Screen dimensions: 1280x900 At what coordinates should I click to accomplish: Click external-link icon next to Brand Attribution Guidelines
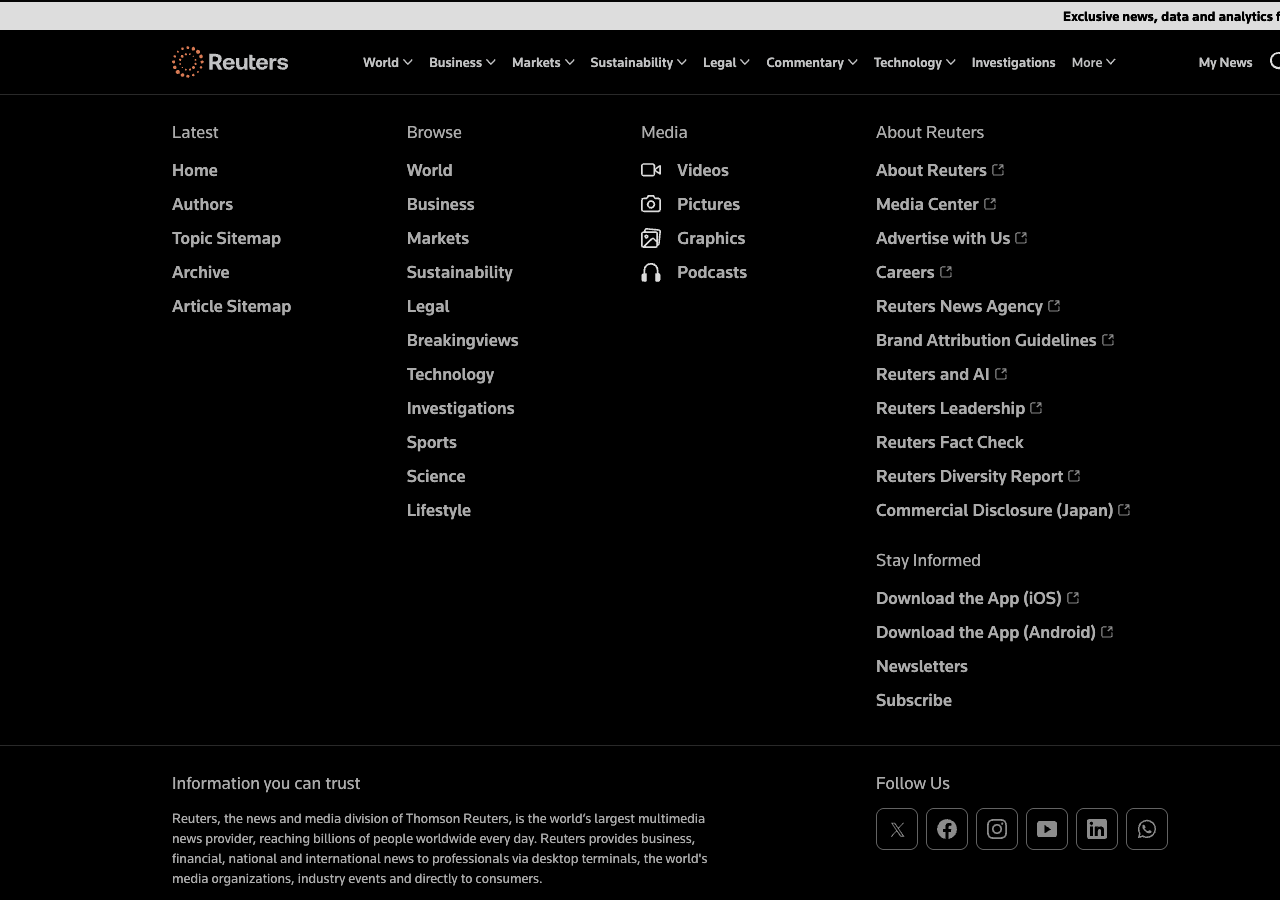(1108, 340)
